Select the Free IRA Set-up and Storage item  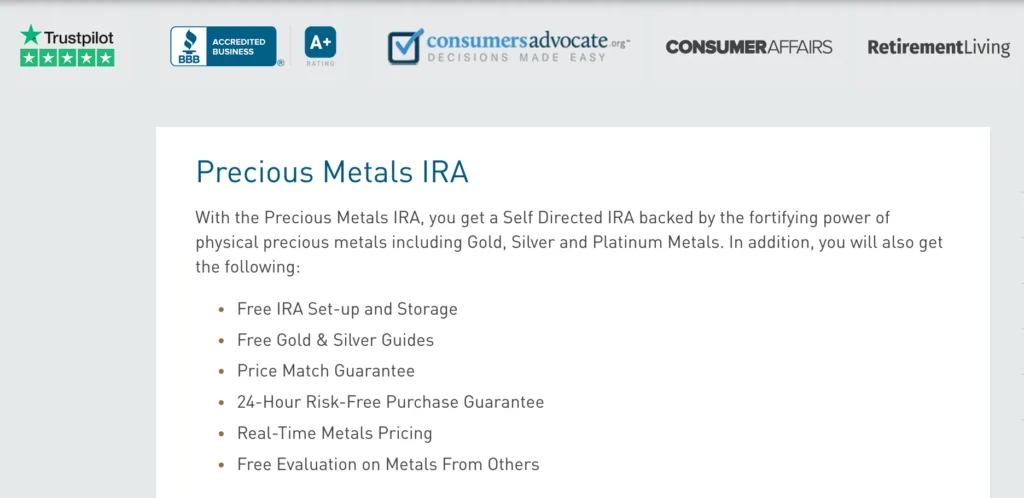coord(347,309)
